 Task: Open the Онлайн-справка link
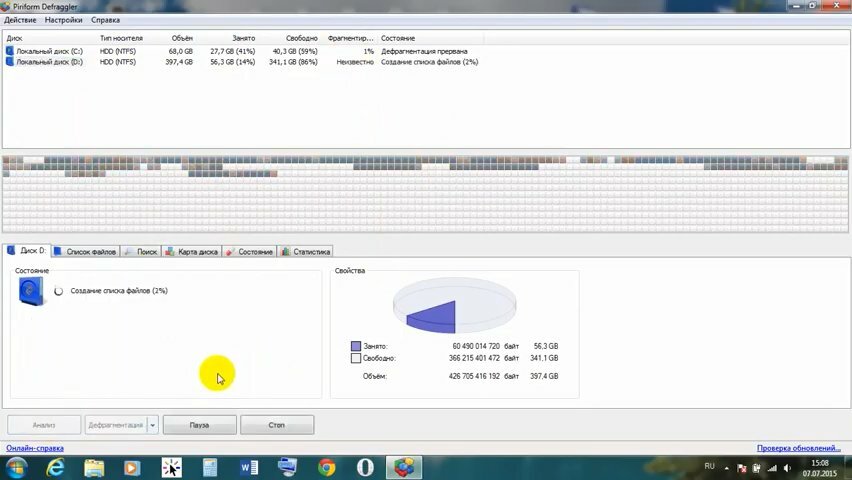(x=35, y=448)
